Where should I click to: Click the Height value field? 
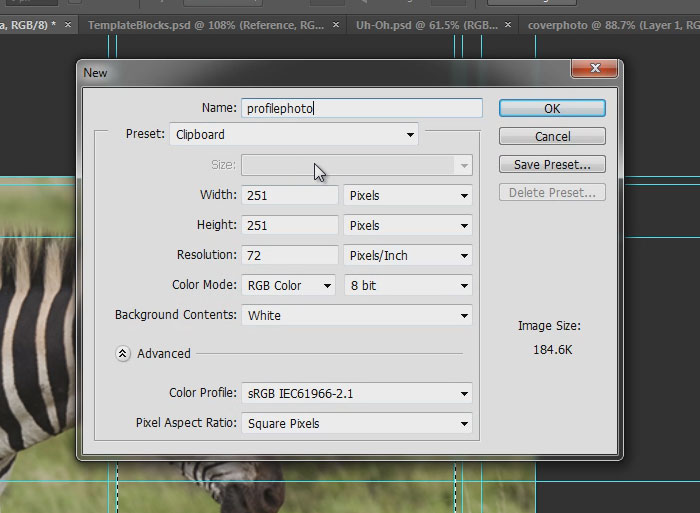(x=290, y=225)
